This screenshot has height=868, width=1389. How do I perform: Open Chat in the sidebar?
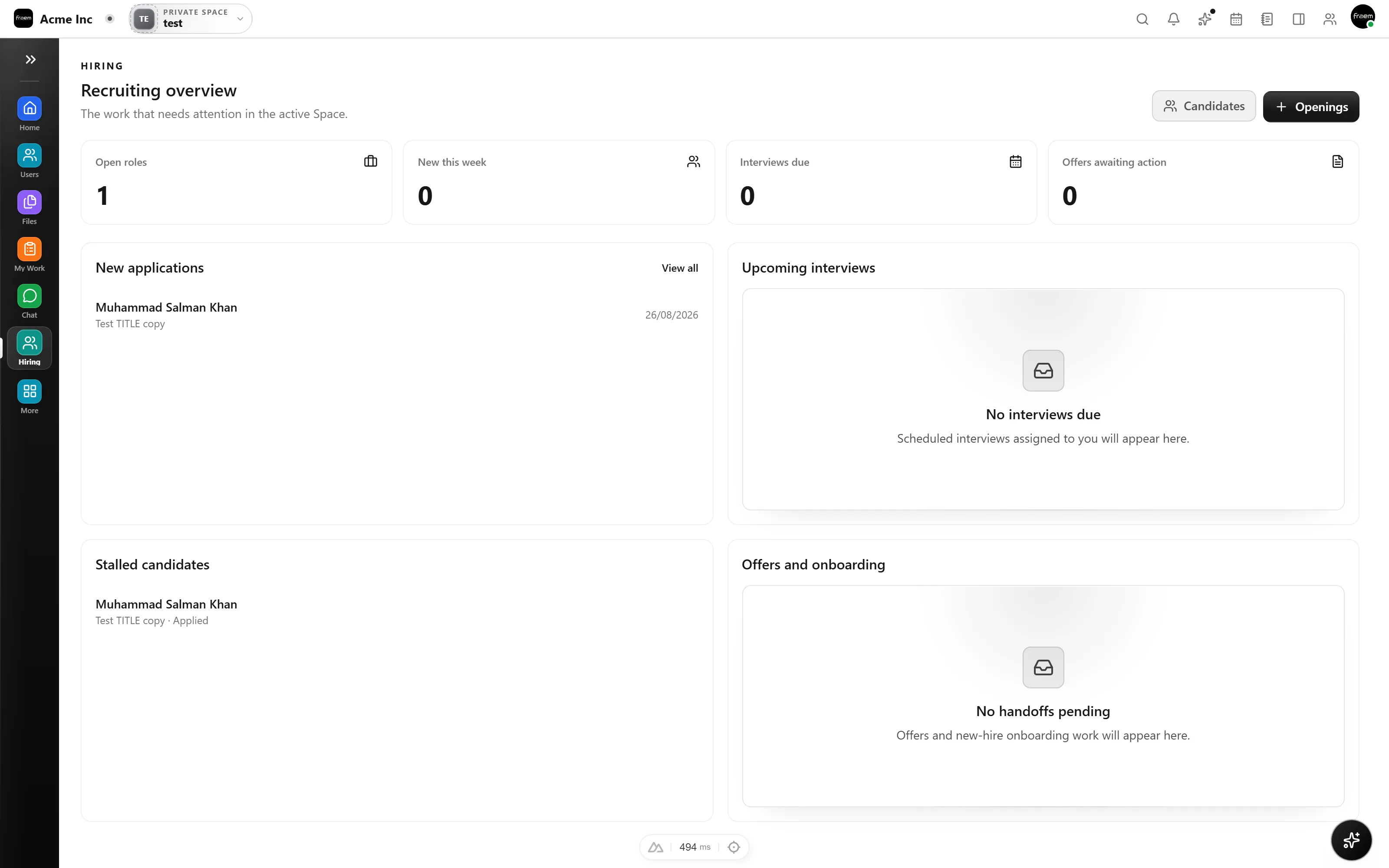29,301
